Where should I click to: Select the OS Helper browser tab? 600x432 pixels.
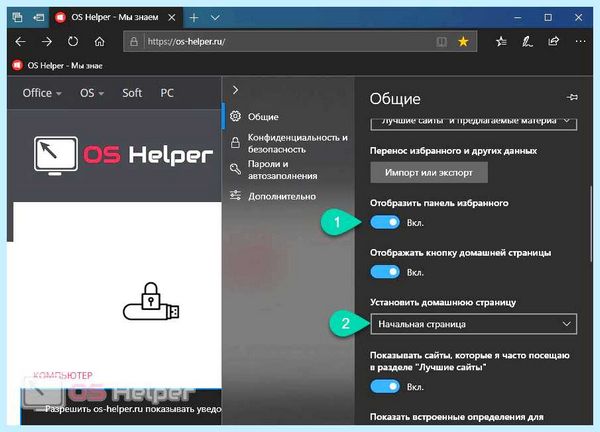115,18
